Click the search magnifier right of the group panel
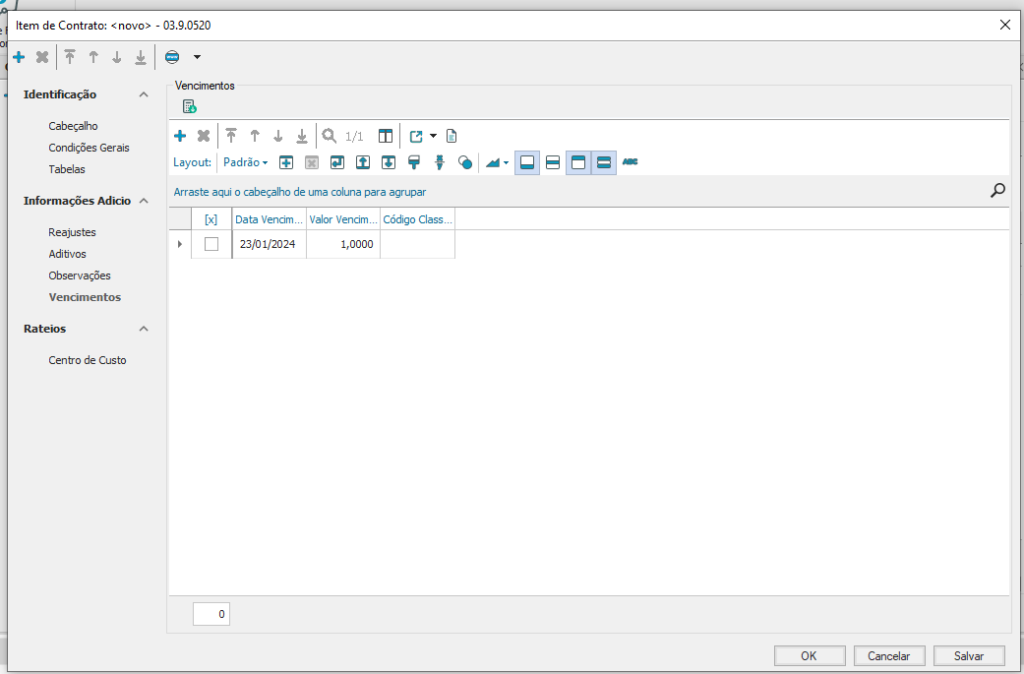The image size is (1024, 674). [997, 190]
